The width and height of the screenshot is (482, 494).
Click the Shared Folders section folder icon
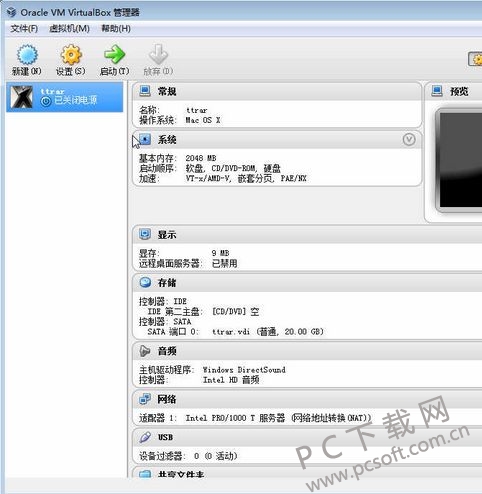point(145,474)
